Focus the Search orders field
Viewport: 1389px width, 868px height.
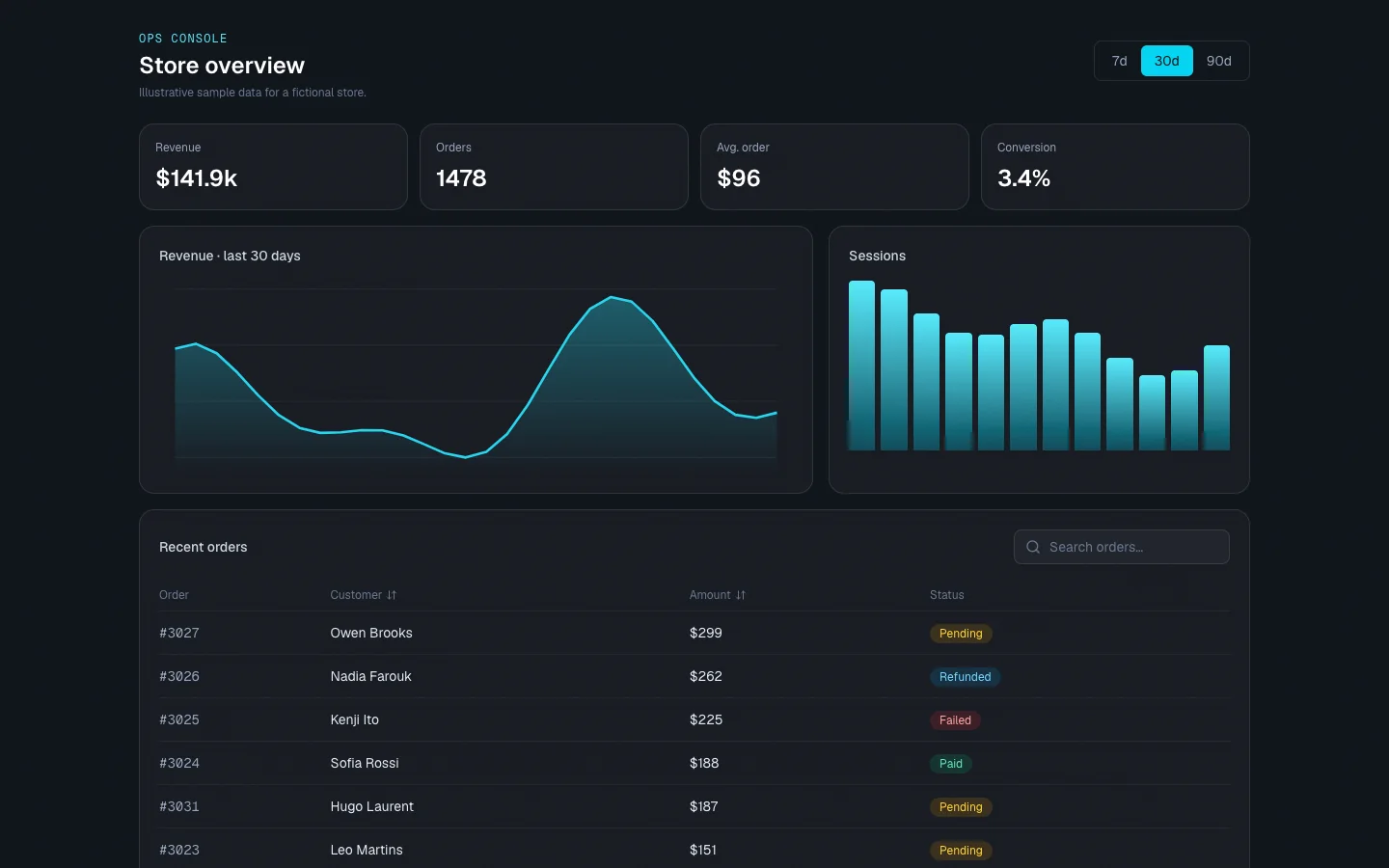pos(1121,547)
